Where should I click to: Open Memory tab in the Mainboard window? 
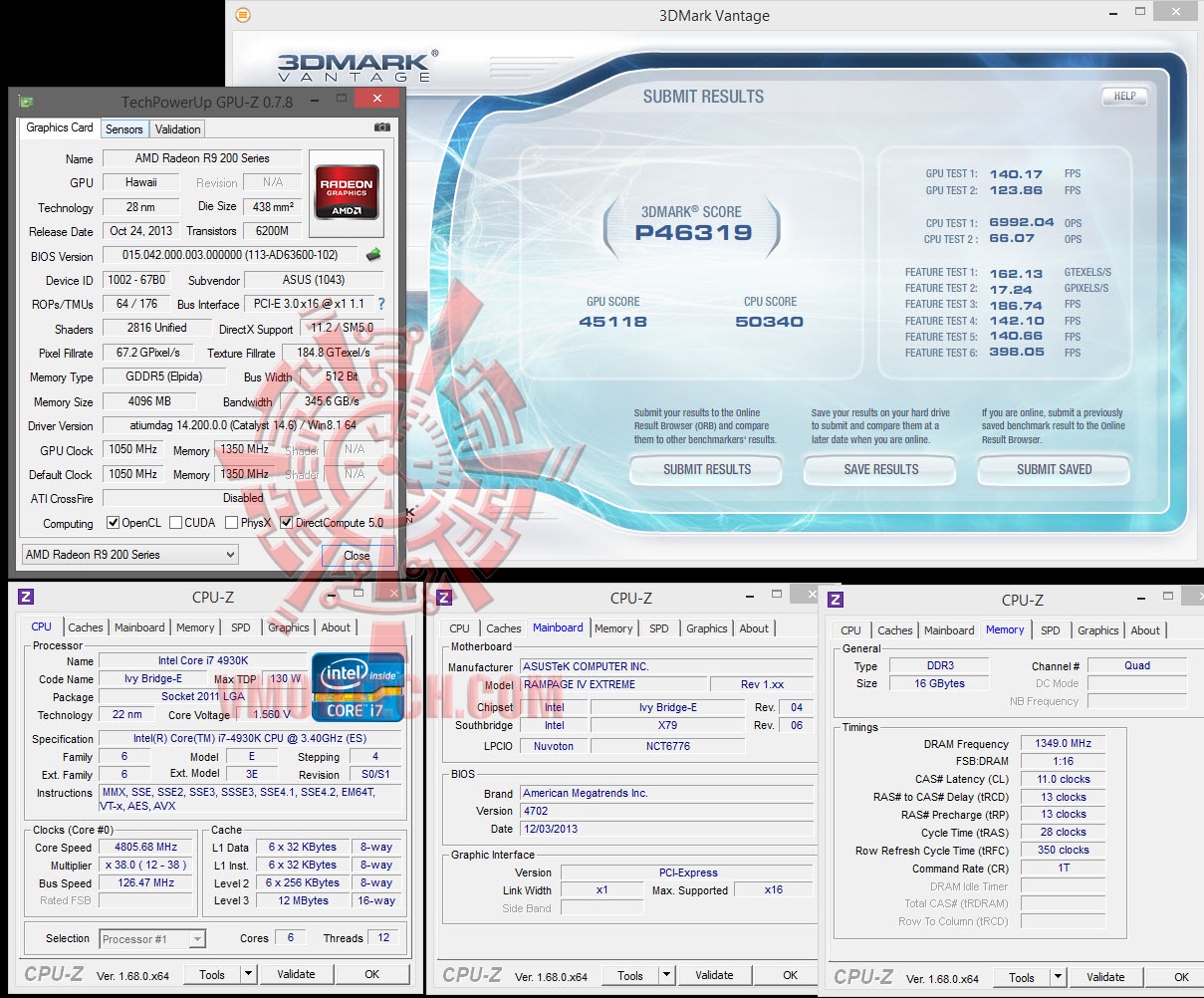click(613, 628)
